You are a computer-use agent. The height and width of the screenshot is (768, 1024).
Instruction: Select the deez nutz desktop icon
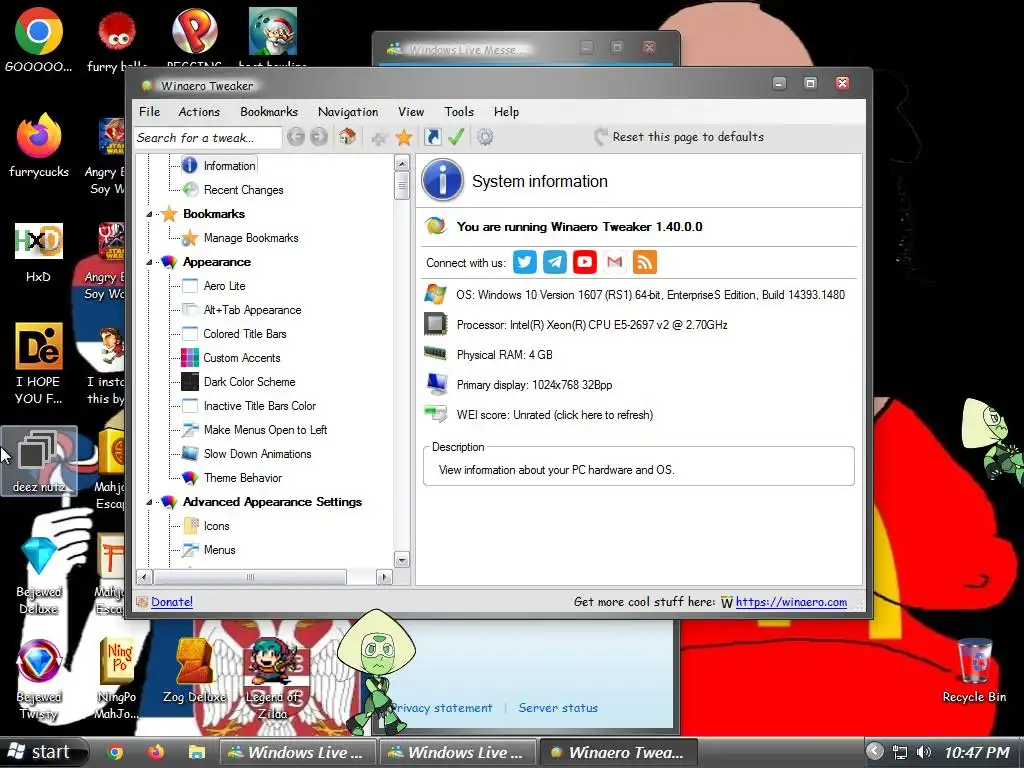point(39,461)
